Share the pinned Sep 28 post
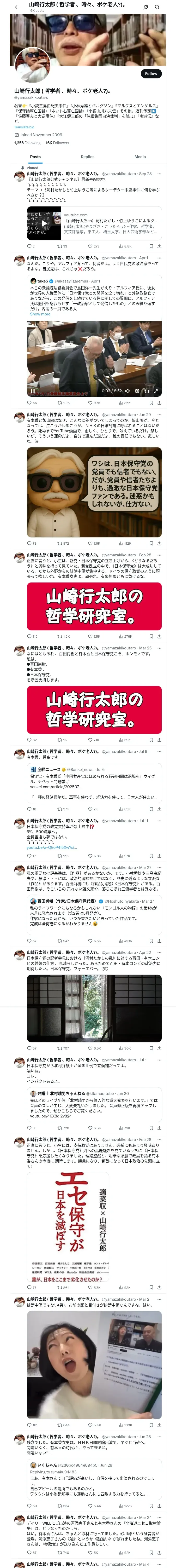 point(159,246)
